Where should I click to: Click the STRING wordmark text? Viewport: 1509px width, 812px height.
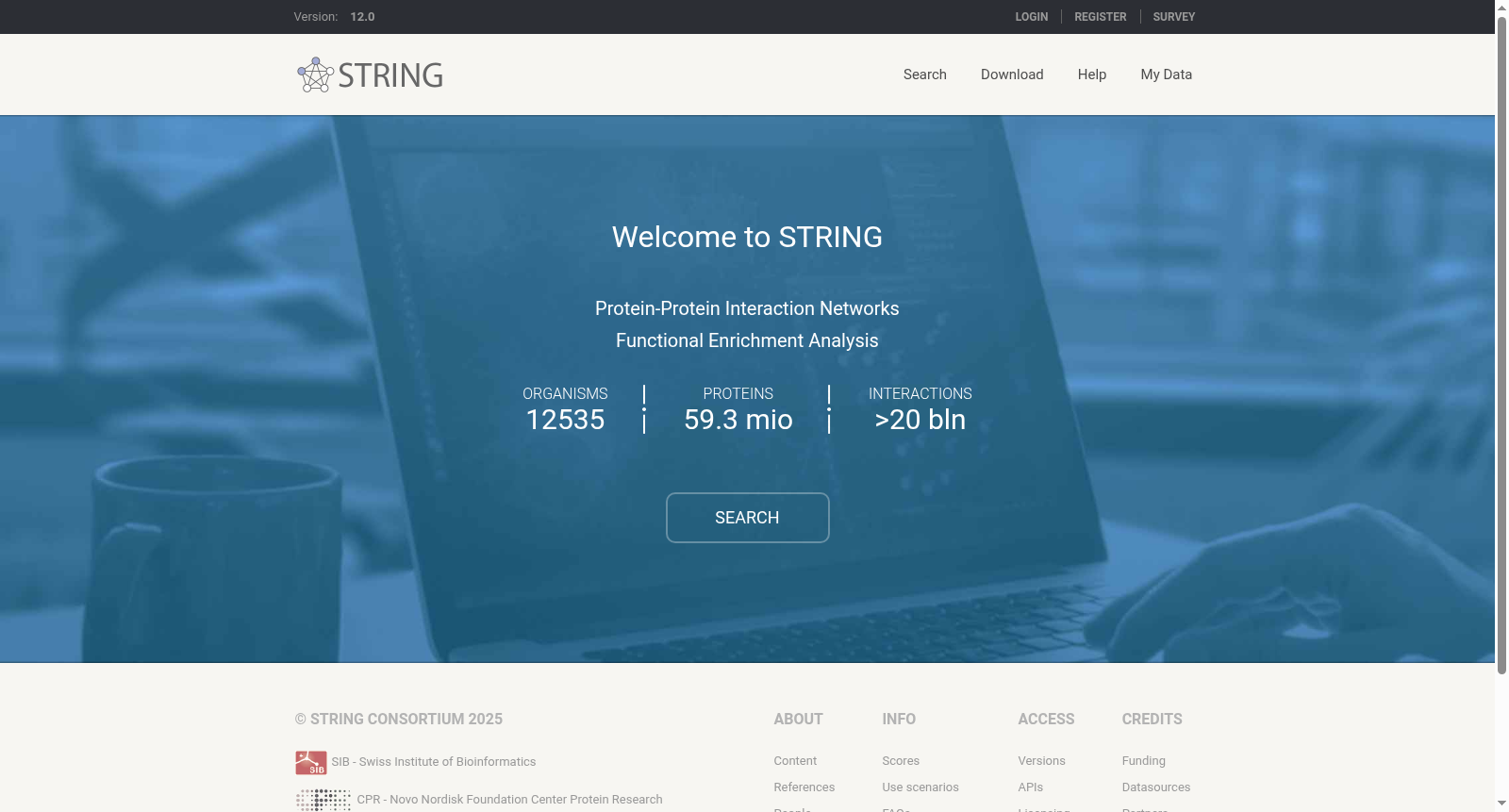[x=390, y=75]
